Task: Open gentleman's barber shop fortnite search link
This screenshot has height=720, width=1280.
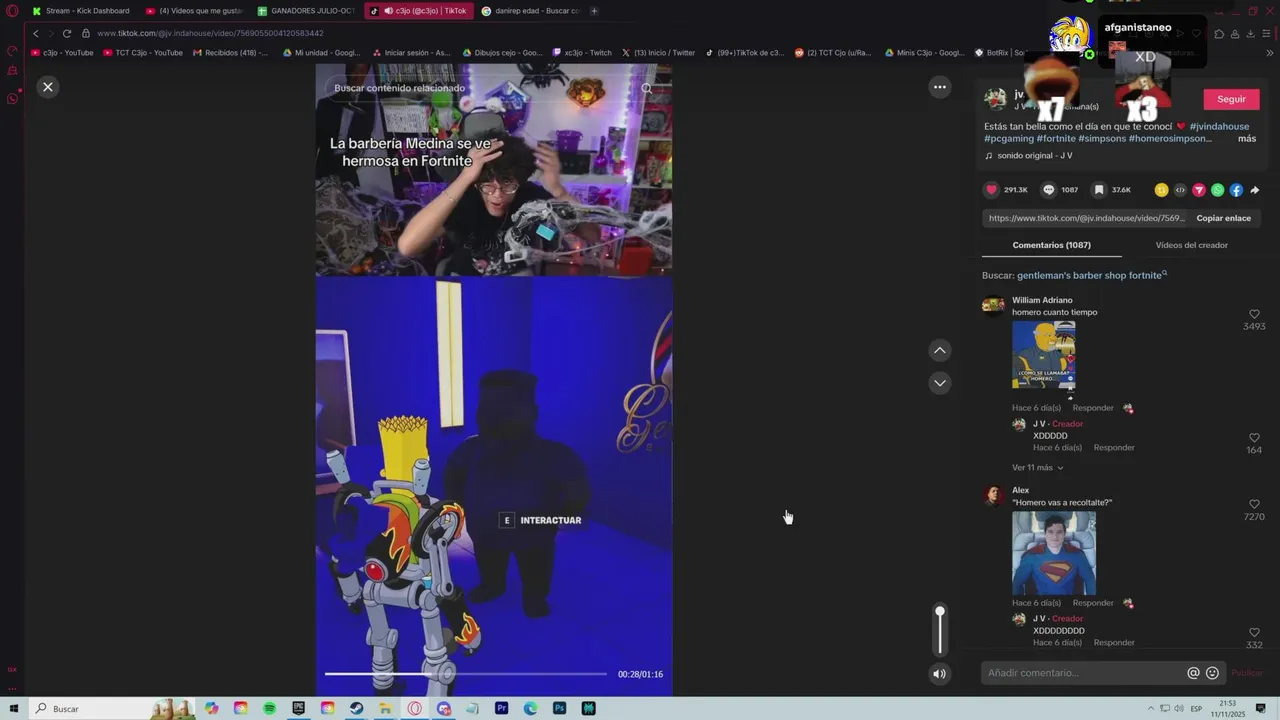Action: (1090, 275)
